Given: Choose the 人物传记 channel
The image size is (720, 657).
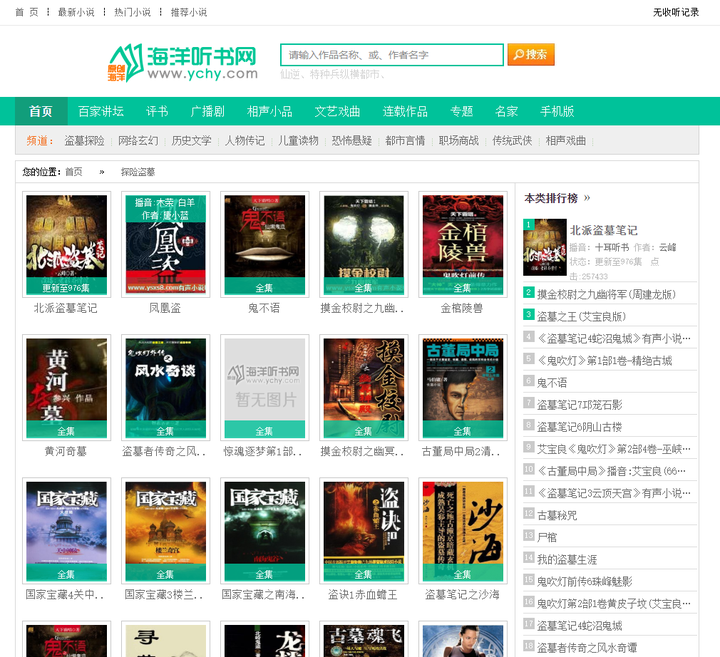Looking at the screenshot, I should coord(245,140).
